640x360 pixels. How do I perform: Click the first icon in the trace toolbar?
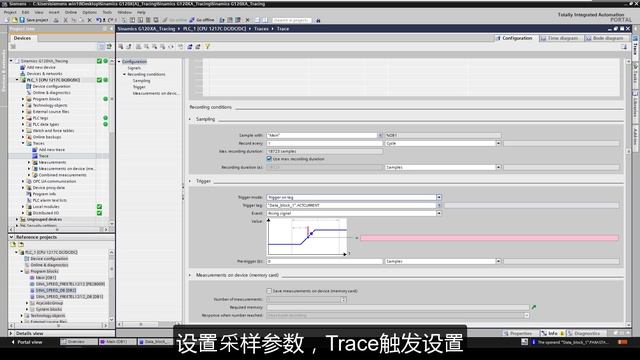(x=121, y=47)
